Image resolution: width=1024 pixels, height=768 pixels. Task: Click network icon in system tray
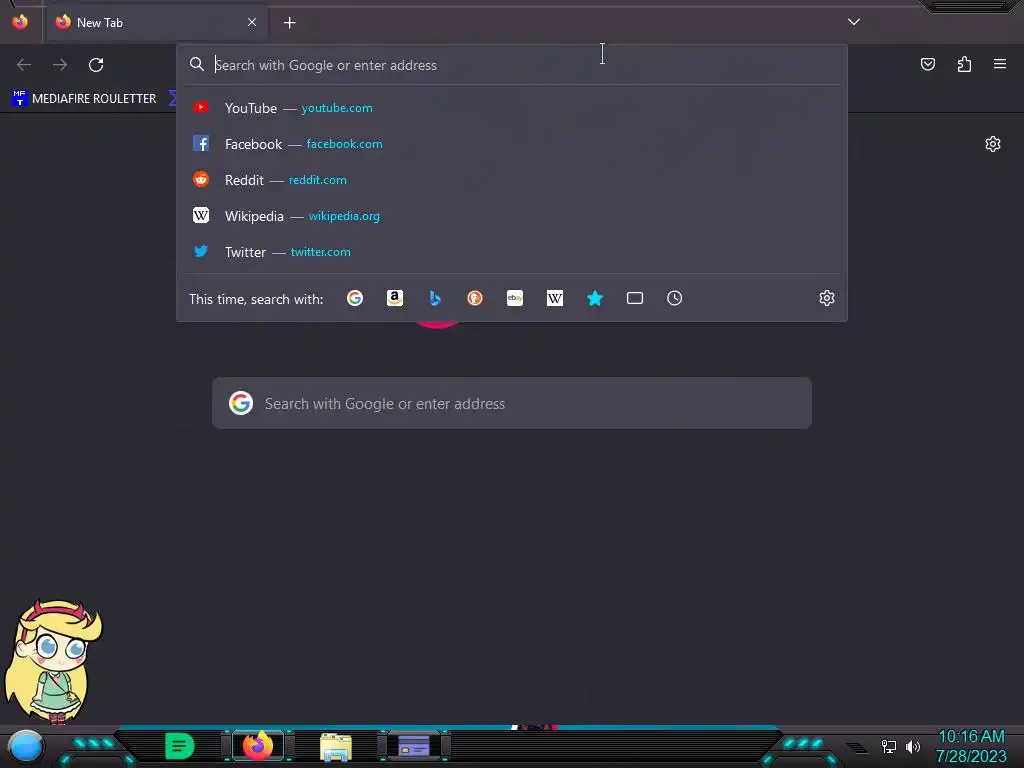click(x=889, y=746)
